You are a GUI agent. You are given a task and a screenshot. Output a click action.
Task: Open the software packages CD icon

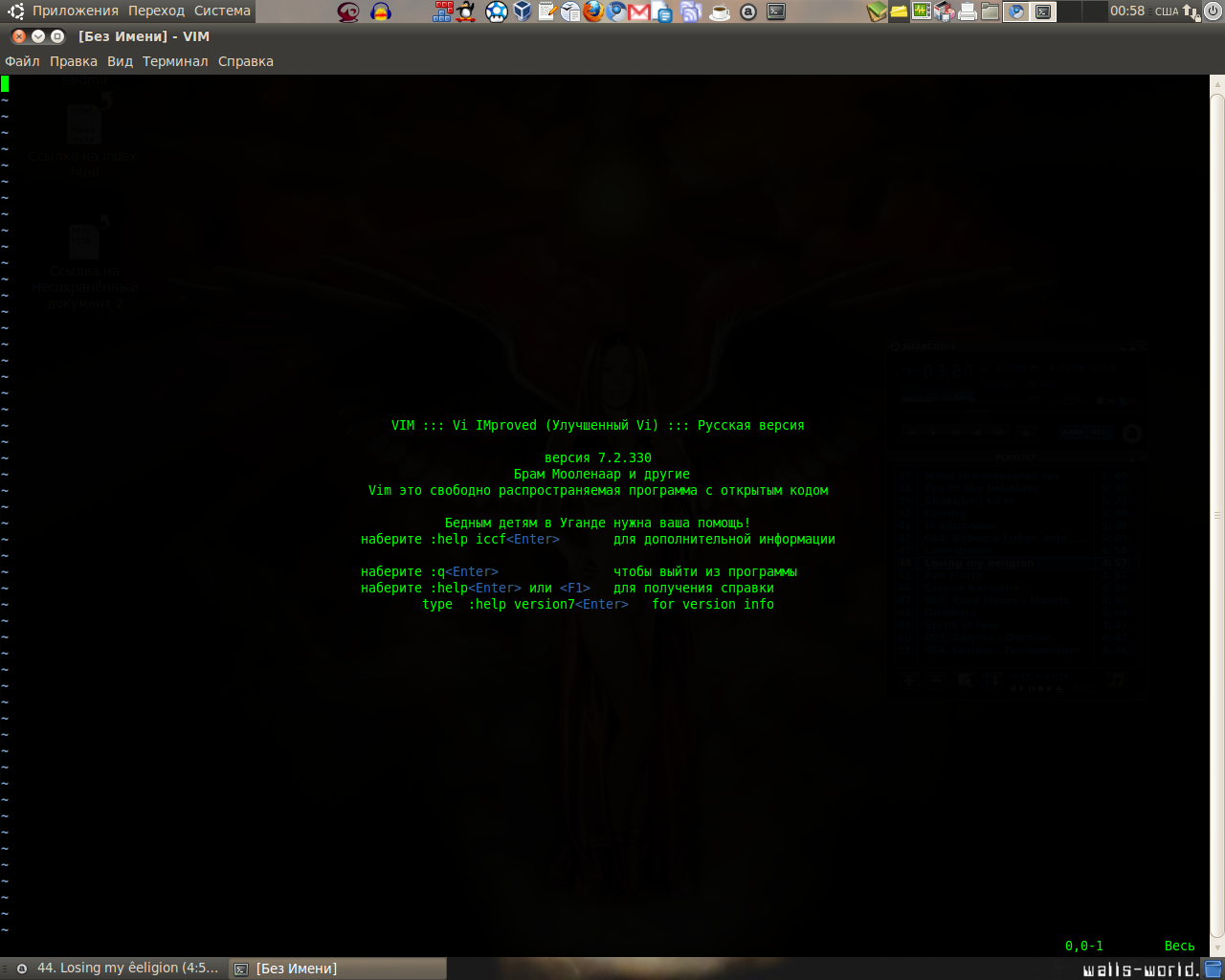click(x=945, y=11)
